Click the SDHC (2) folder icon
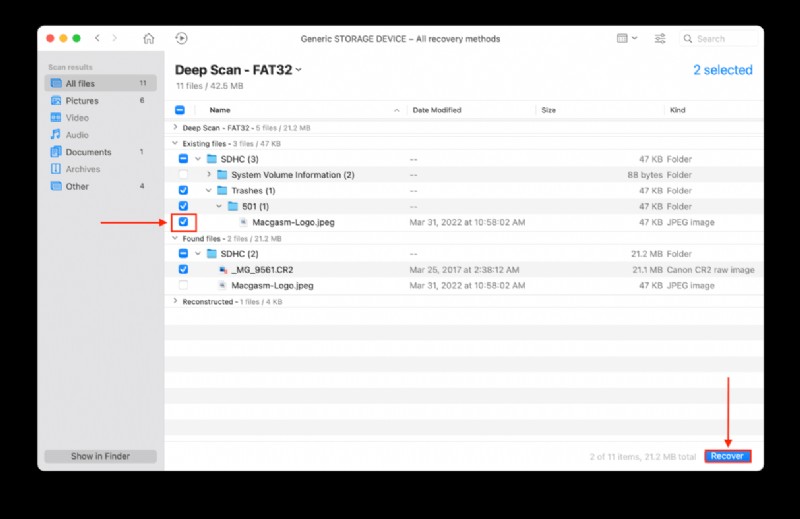Screen dimensions: 800x519 coord(212,254)
